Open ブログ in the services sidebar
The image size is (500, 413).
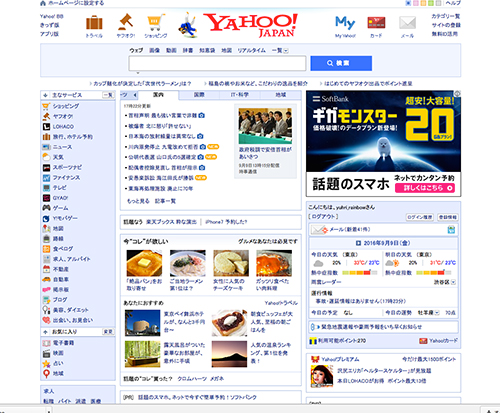(60, 300)
